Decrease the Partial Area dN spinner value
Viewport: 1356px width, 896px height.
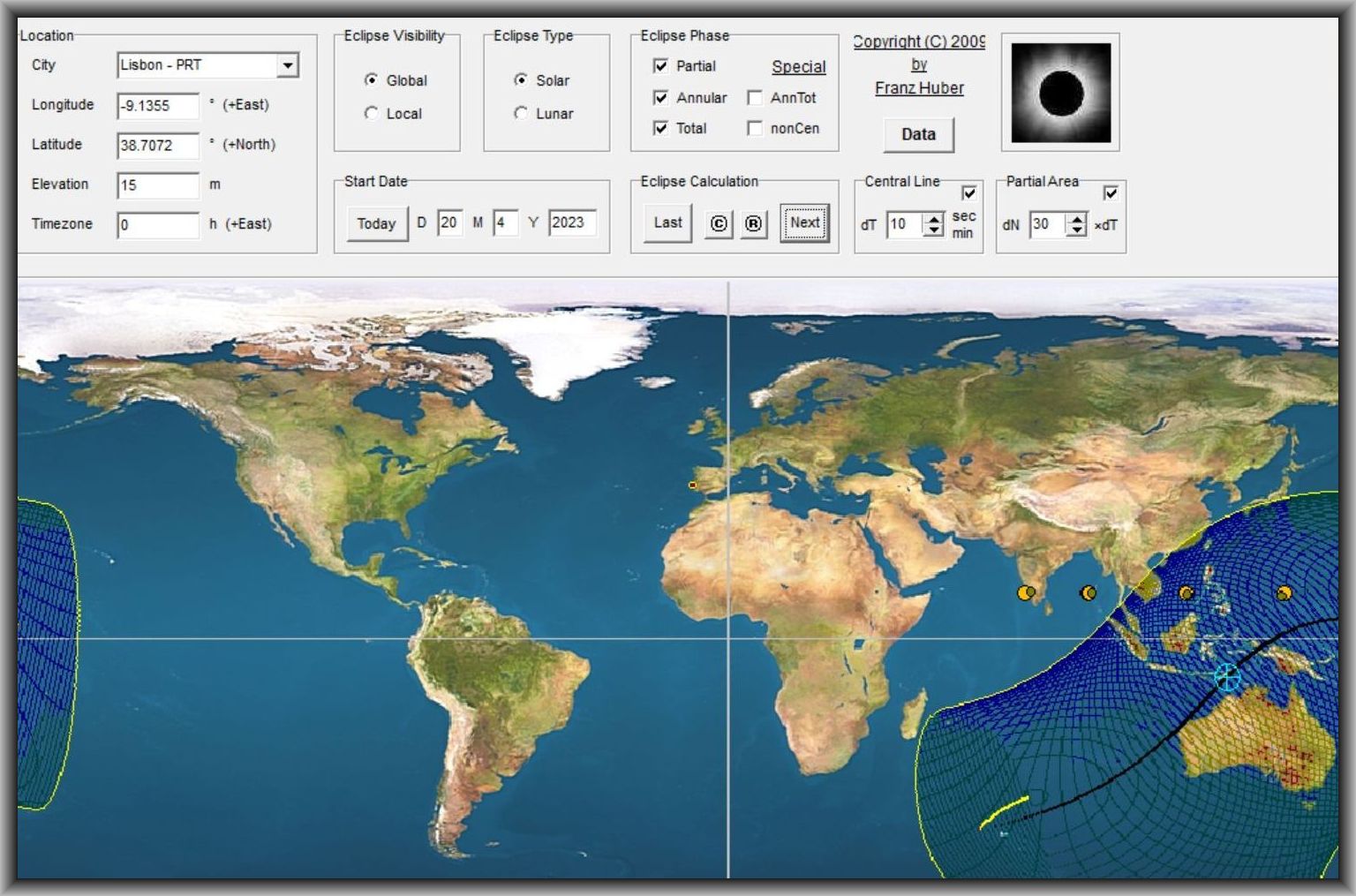click(x=1075, y=230)
